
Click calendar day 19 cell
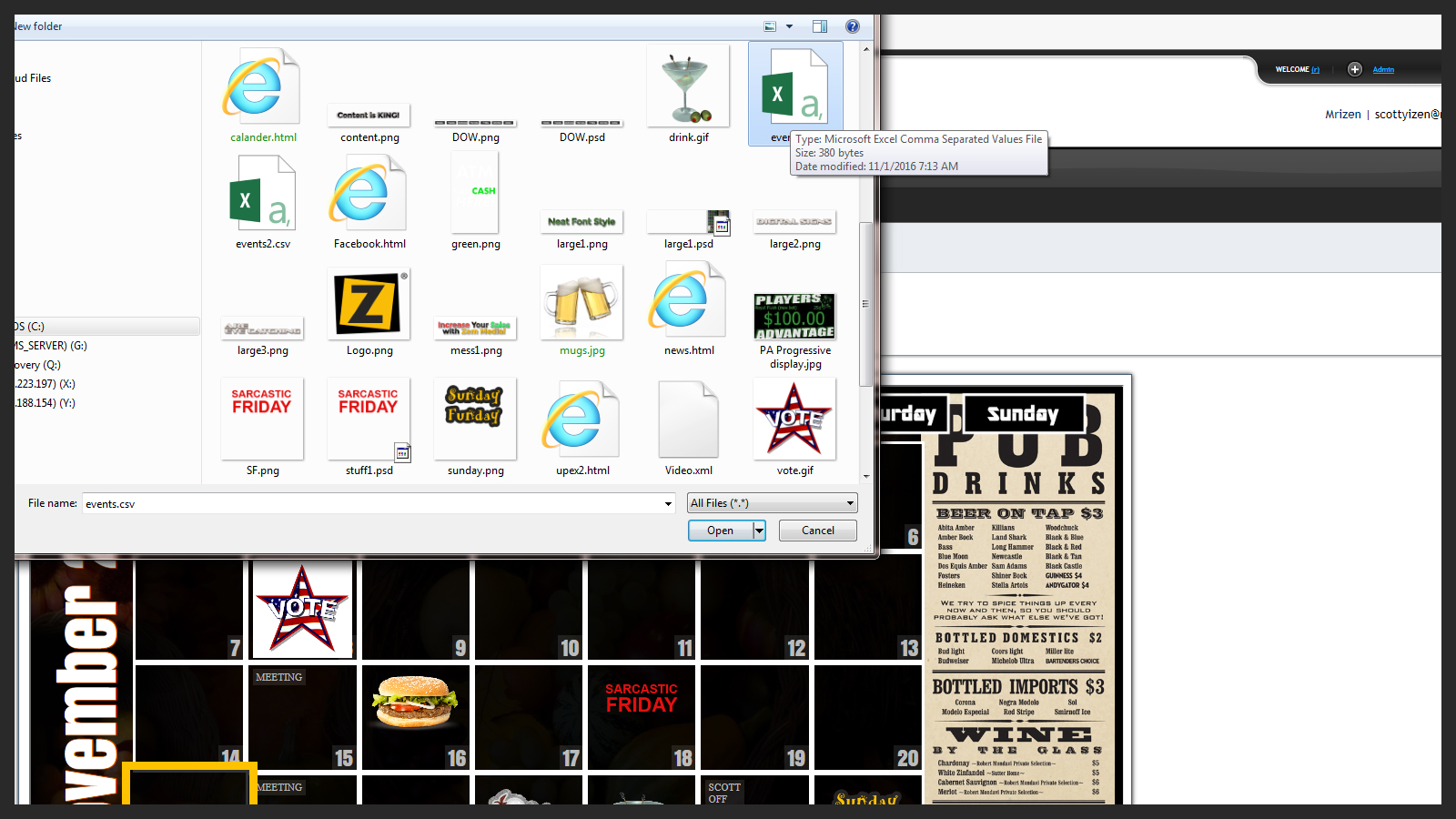[754, 718]
